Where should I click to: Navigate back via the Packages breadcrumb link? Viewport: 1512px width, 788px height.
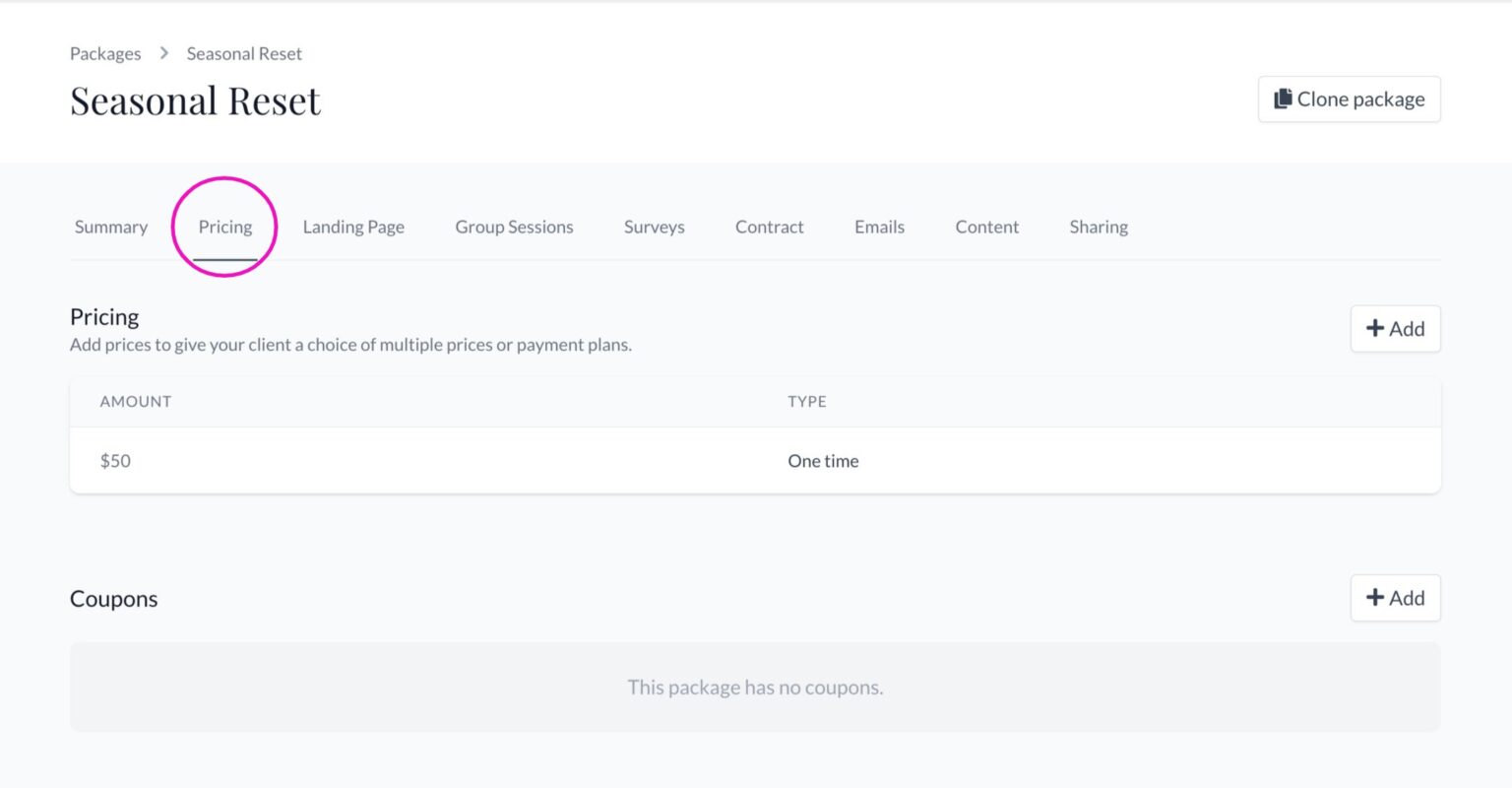[105, 53]
